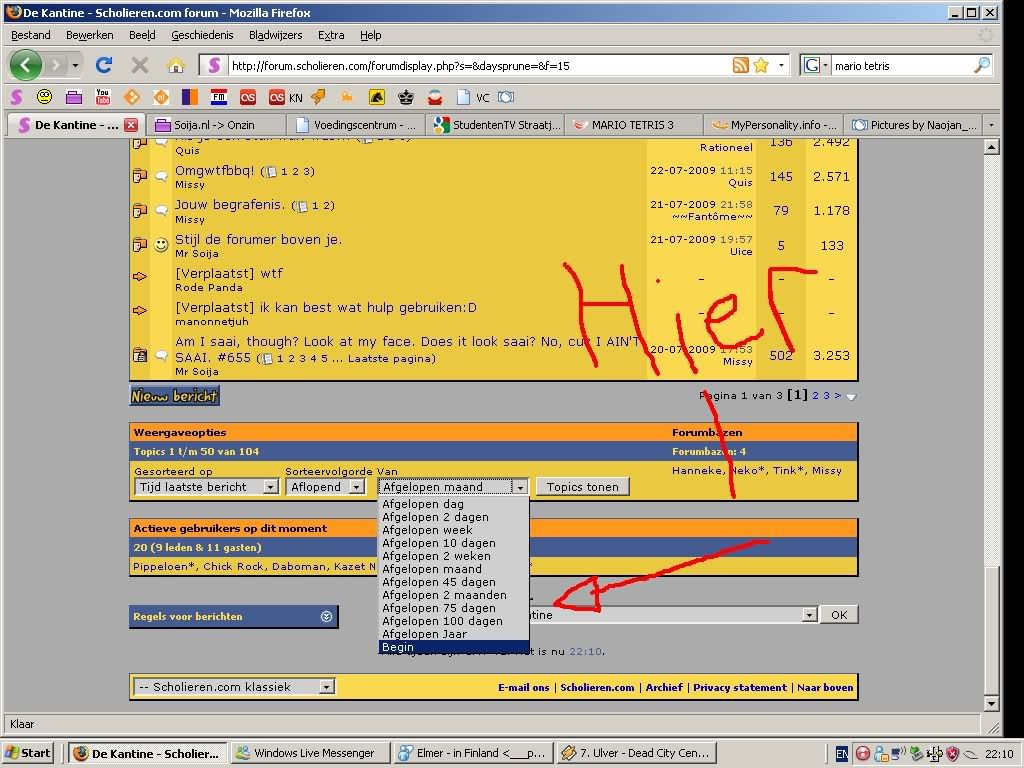Go back using the green back arrow

pos(25,65)
